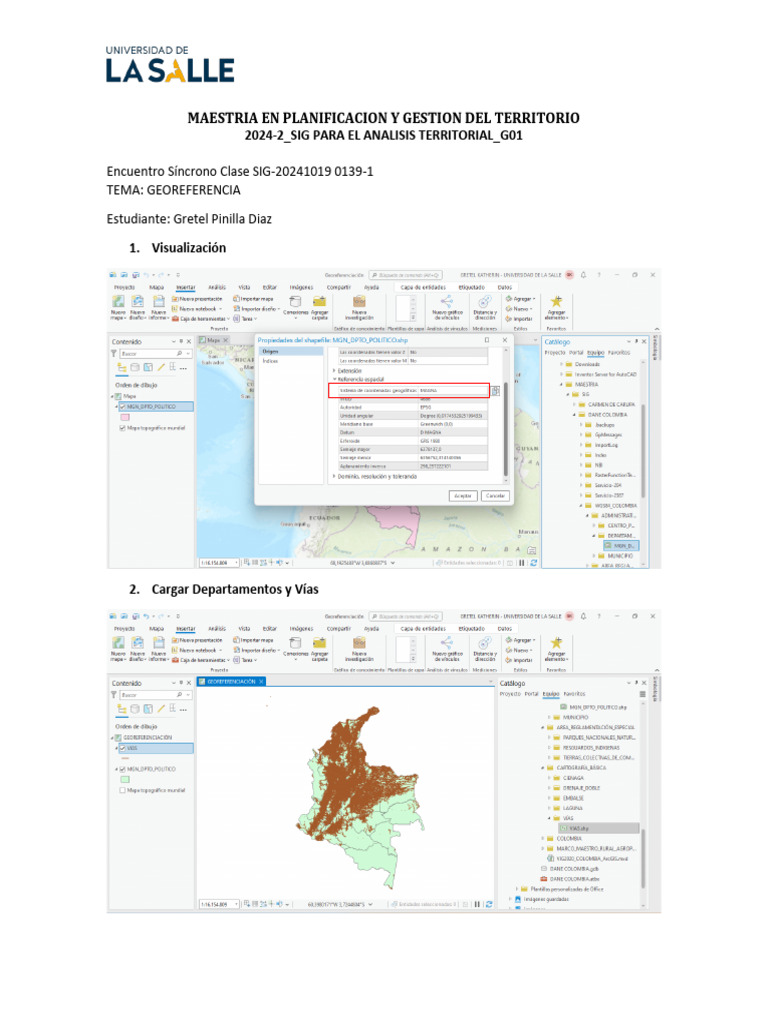Click VIAS line symbol in Vías screenshot
Screen dimensions: 768x1024
pos(125,758)
